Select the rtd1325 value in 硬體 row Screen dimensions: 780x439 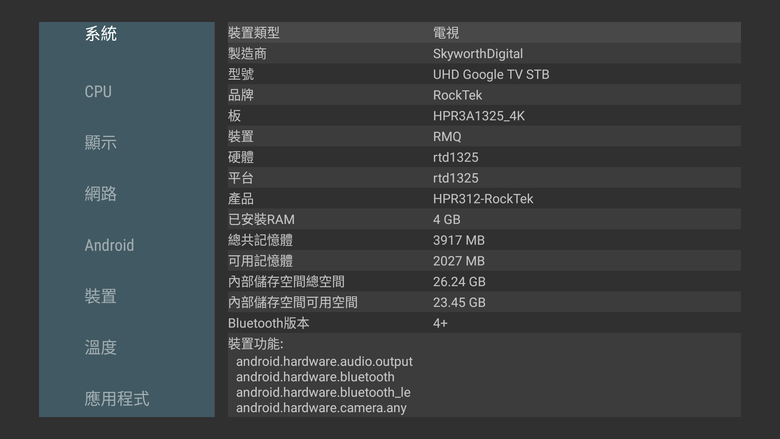456,158
